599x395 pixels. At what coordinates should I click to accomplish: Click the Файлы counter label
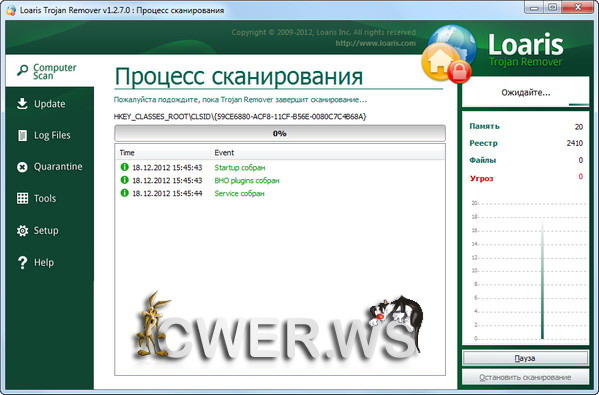482,160
